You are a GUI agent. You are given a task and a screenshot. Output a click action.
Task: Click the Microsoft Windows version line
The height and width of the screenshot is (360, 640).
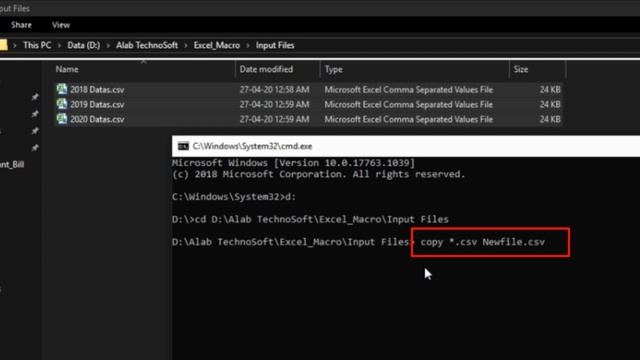[x=293, y=163]
